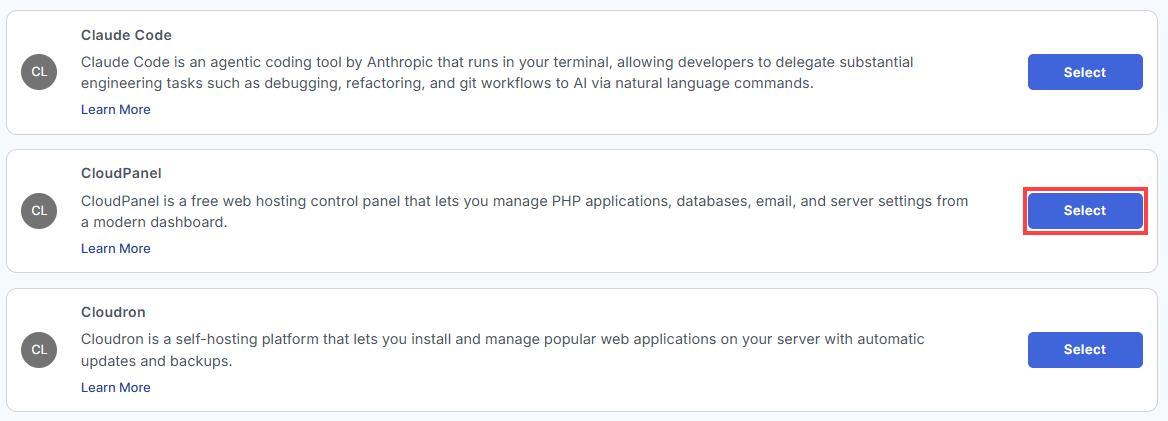Viewport: 1168px width, 421px height.
Task: Click the CloudPanel description paragraph
Action: [524, 212]
